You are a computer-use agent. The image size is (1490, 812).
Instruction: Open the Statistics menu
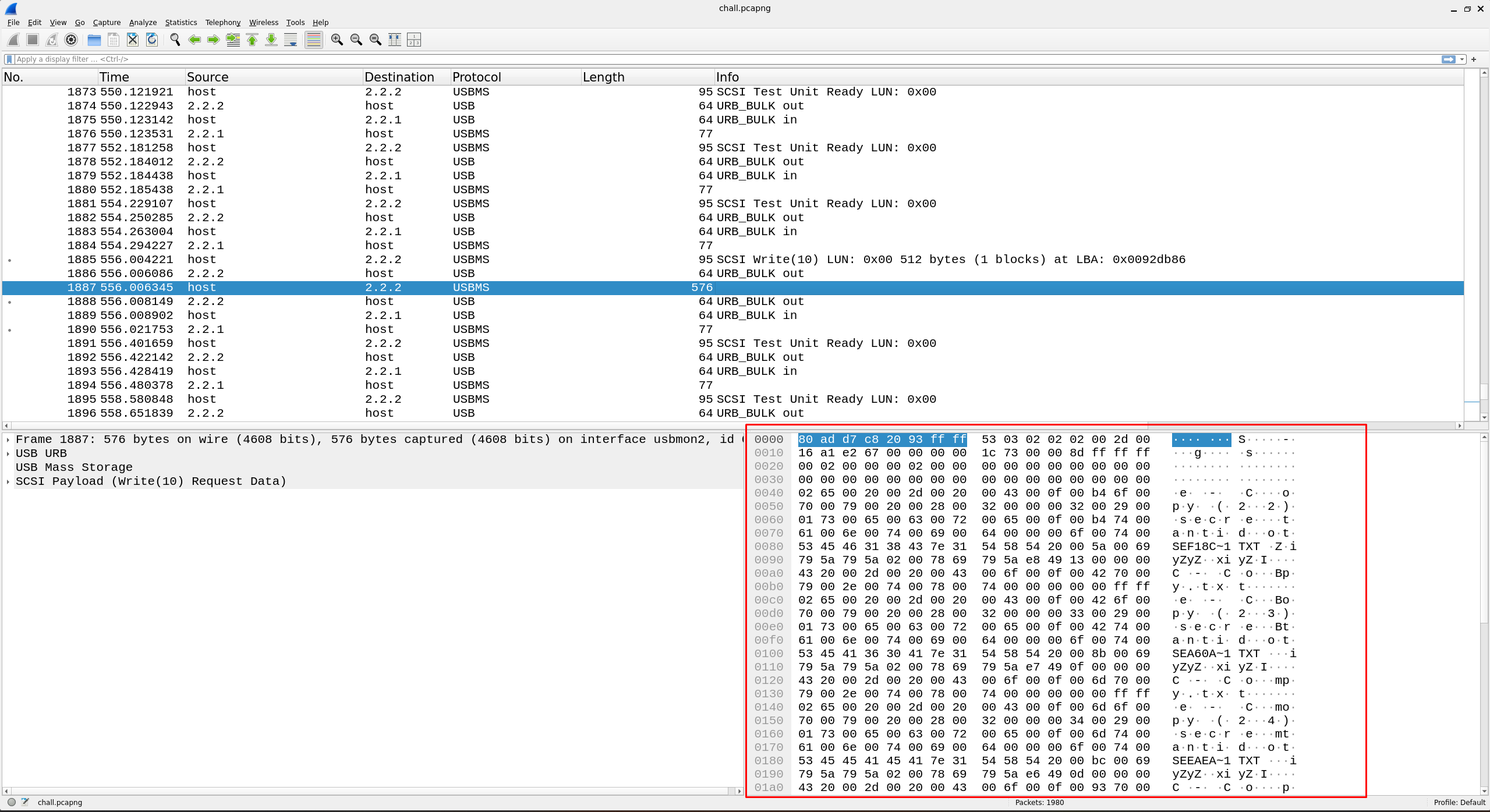(181, 22)
